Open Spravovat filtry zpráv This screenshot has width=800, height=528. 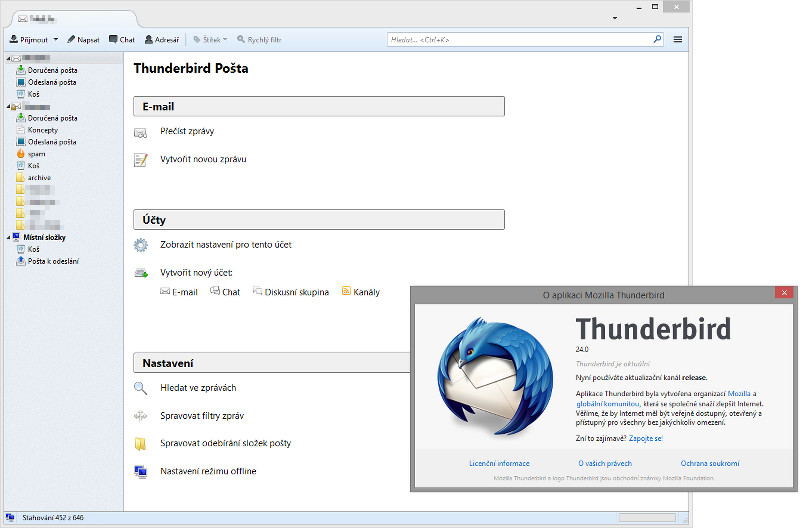202,416
